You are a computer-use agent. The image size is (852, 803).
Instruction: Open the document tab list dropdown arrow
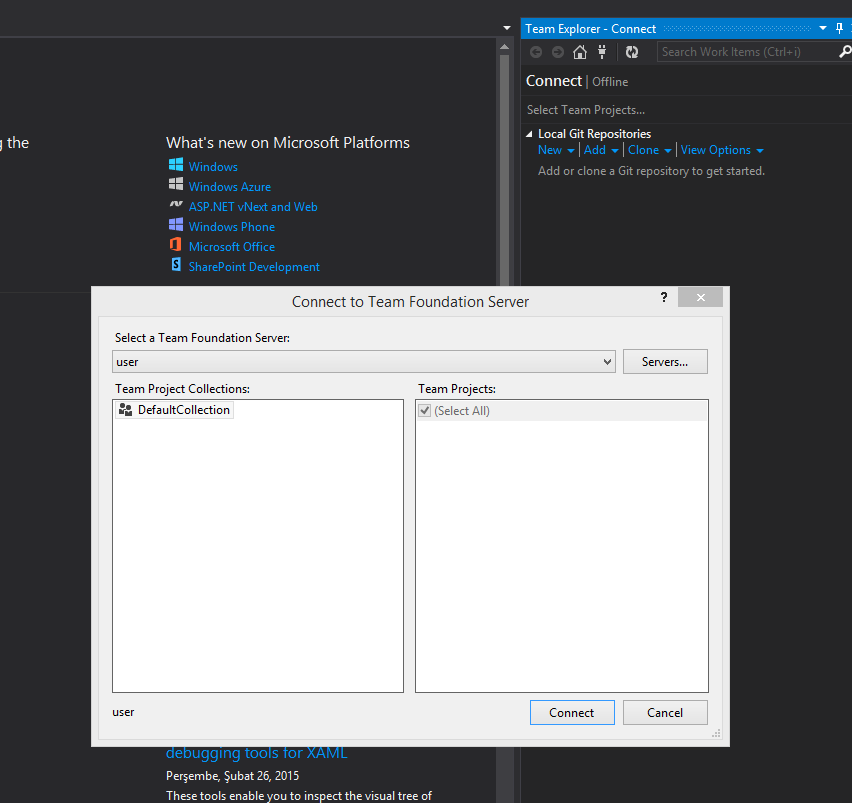pos(506,28)
